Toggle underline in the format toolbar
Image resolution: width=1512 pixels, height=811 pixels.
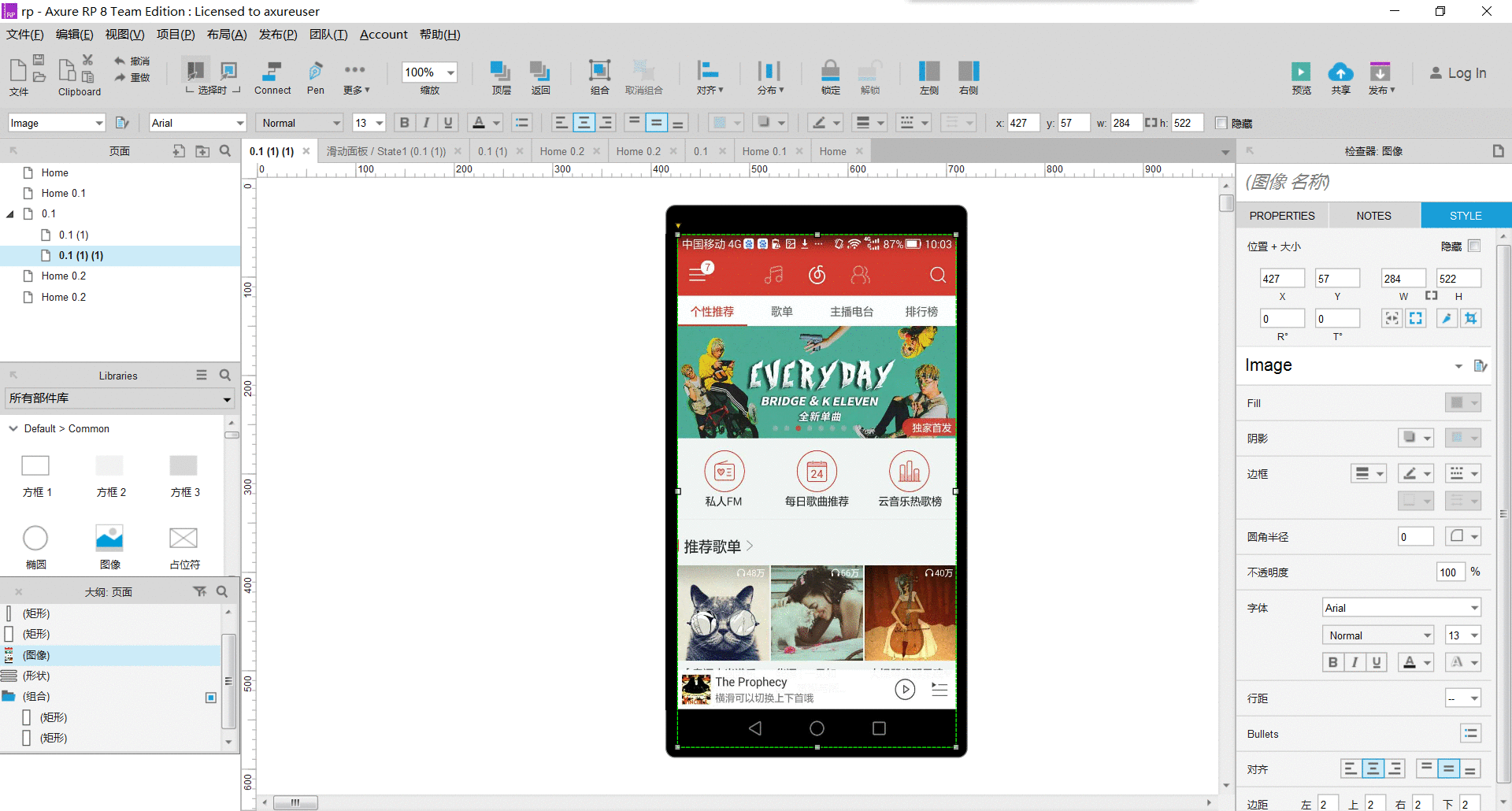tap(448, 123)
